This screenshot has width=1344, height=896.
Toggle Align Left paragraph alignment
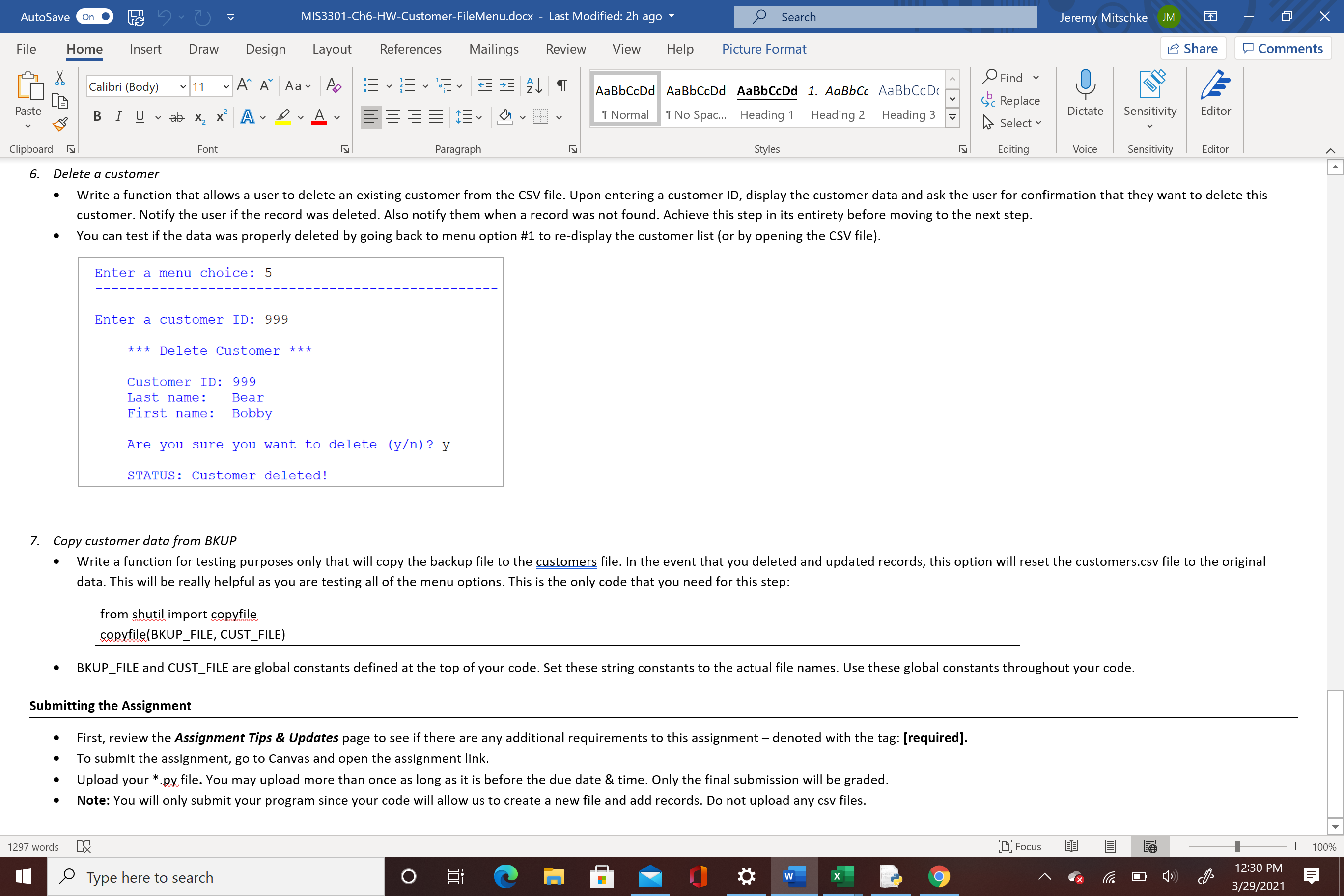coord(371,117)
